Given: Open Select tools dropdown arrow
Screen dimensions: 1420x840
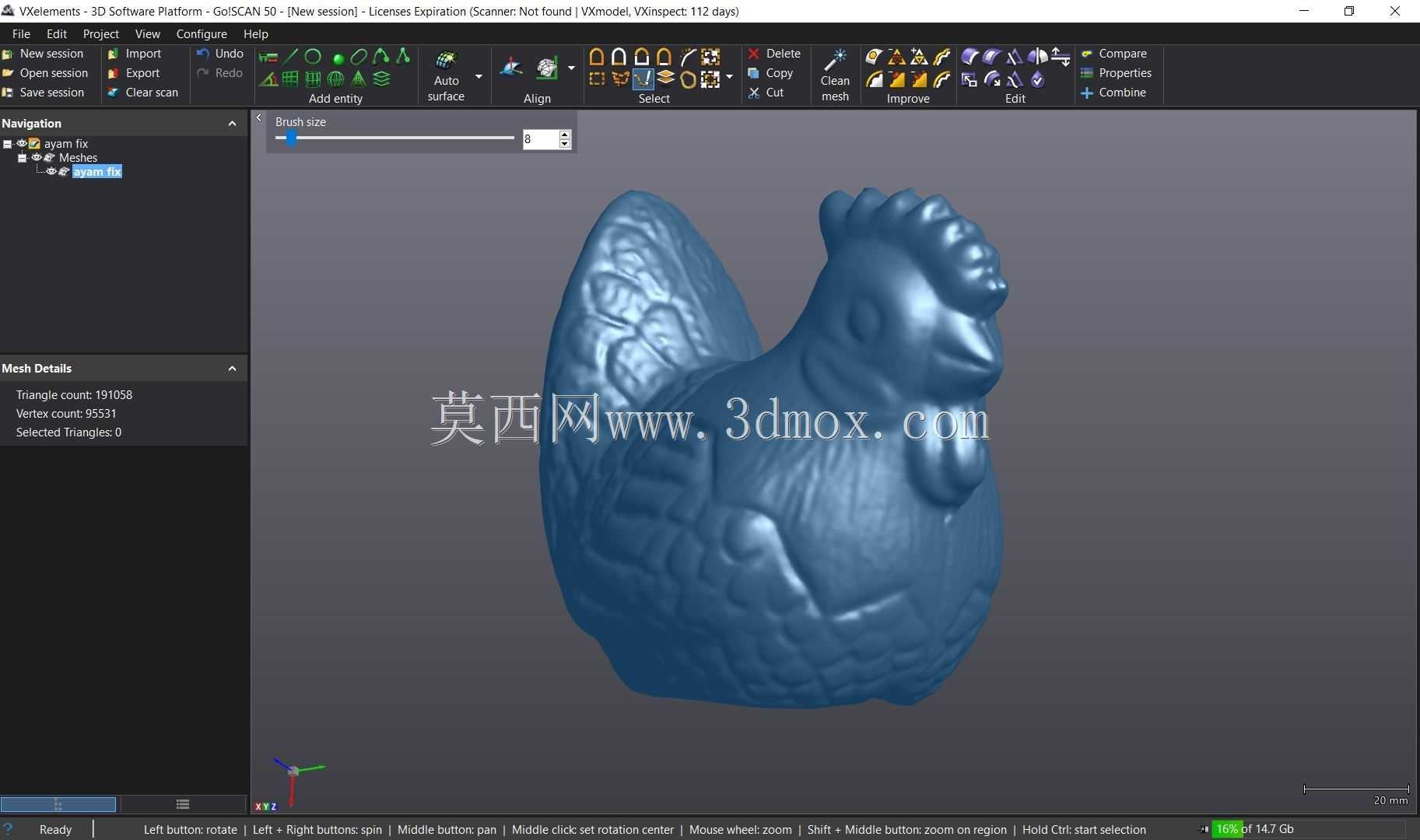Looking at the screenshot, I should pos(729,76).
